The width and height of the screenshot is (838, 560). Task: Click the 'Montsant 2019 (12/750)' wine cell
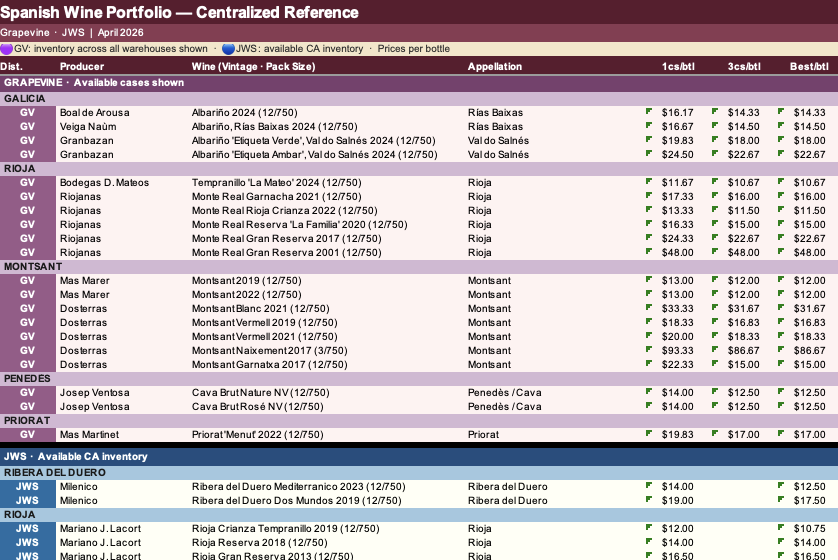point(246,281)
